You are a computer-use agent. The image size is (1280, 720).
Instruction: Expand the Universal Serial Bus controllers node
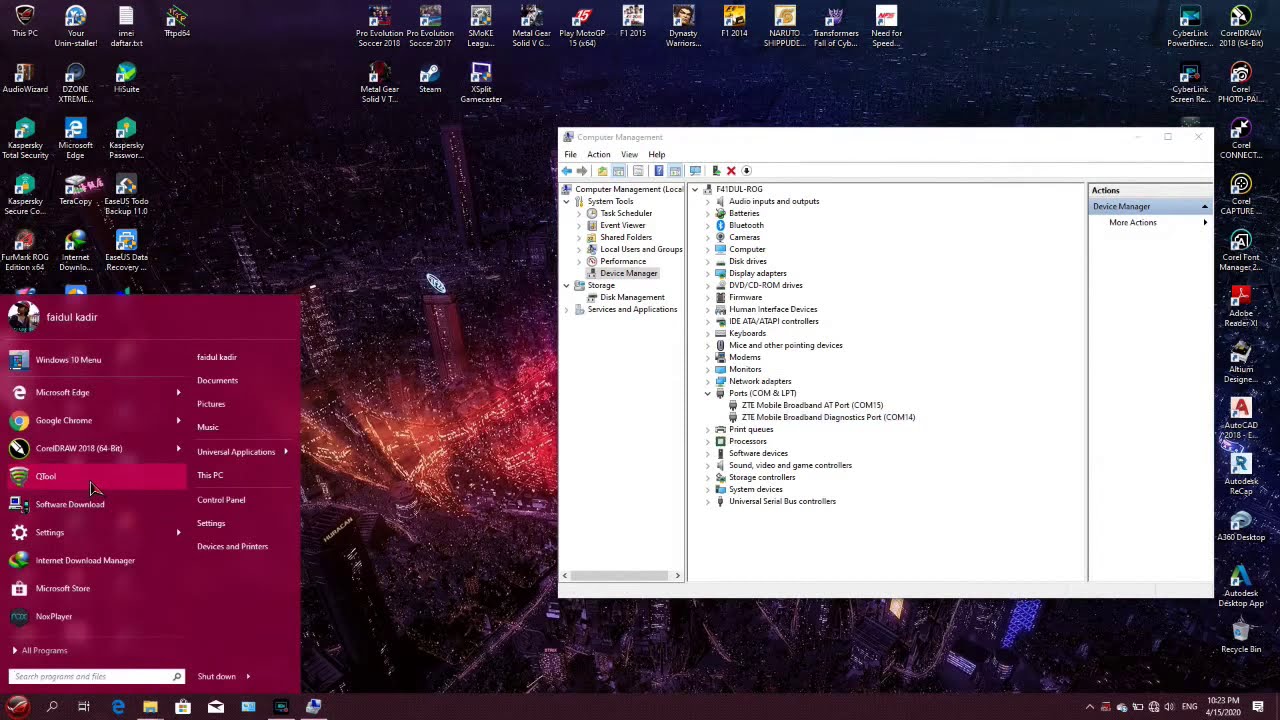pos(707,501)
